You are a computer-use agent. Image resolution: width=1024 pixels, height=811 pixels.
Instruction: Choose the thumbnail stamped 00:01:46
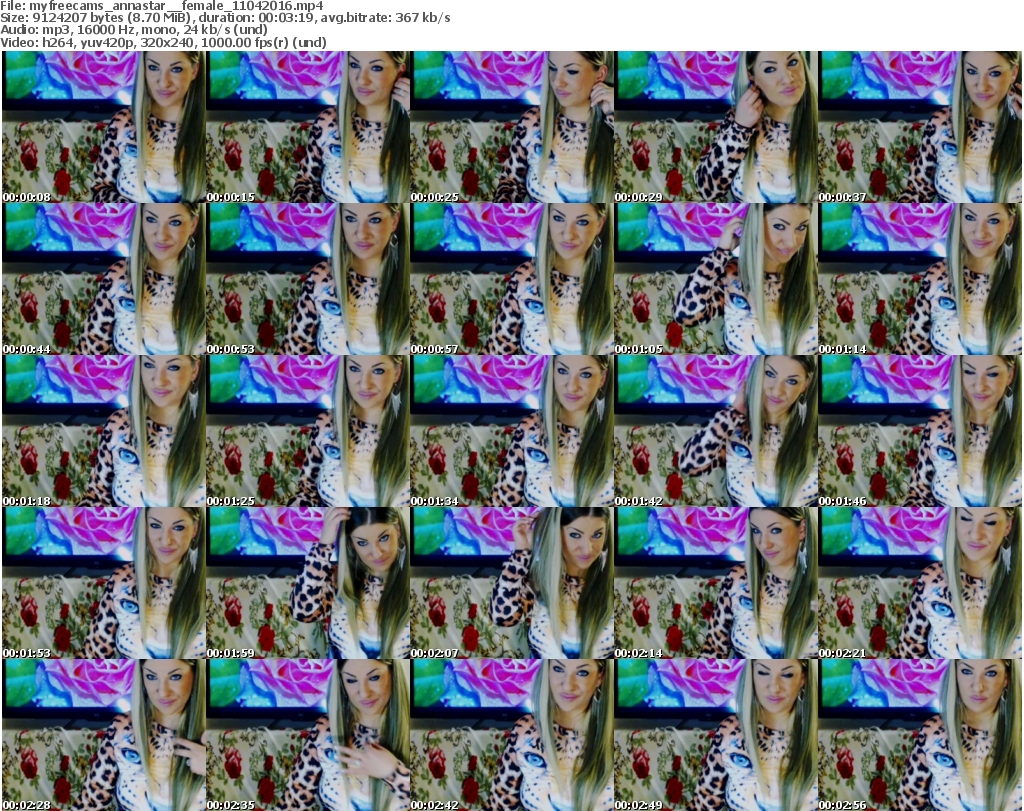[920, 431]
